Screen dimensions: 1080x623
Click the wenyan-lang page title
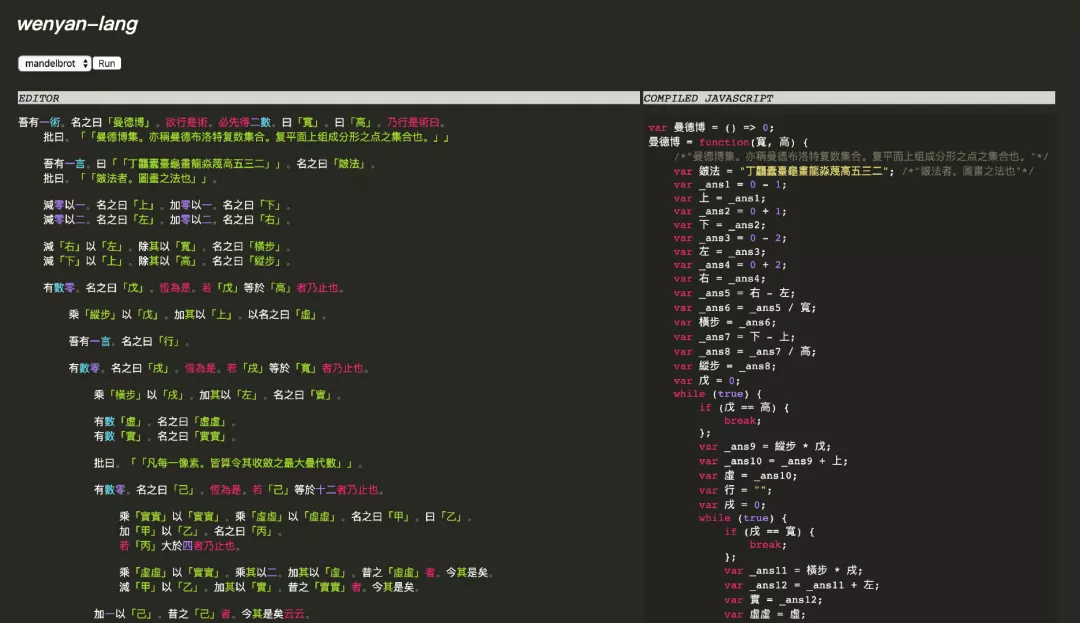(77, 24)
